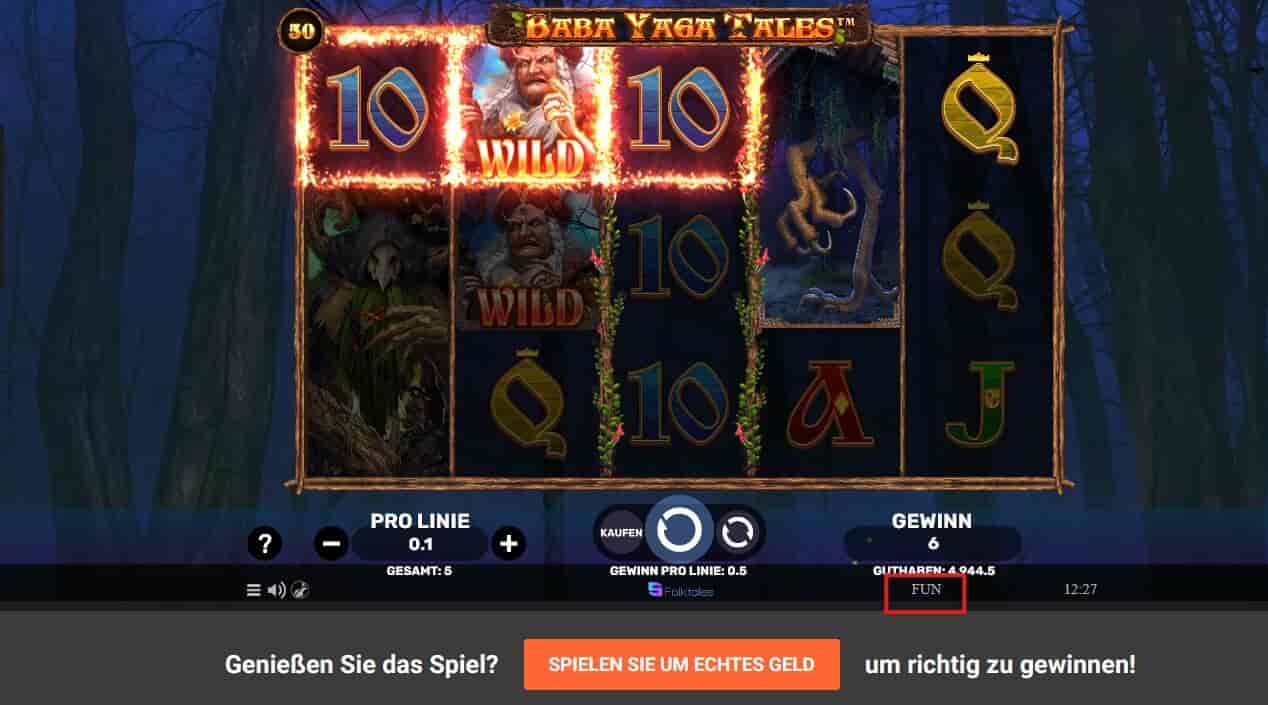Viewport: 1268px width, 705px height.
Task: Spin the reels with the main spin button
Action: (x=679, y=531)
